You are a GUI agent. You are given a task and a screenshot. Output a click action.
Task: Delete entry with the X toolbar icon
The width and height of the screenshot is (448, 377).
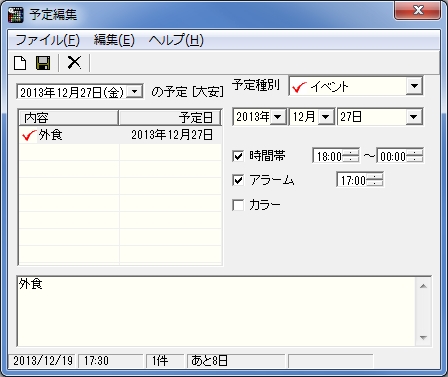(x=74, y=62)
